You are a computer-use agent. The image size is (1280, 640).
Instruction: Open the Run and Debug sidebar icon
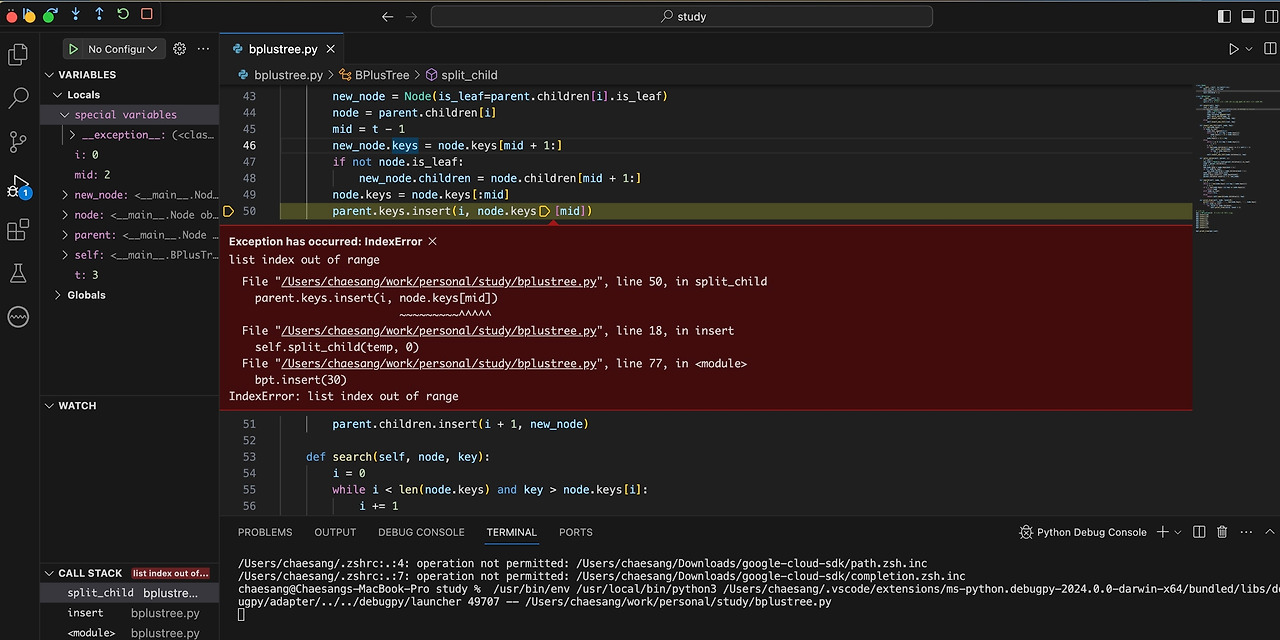[x=18, y=186]
